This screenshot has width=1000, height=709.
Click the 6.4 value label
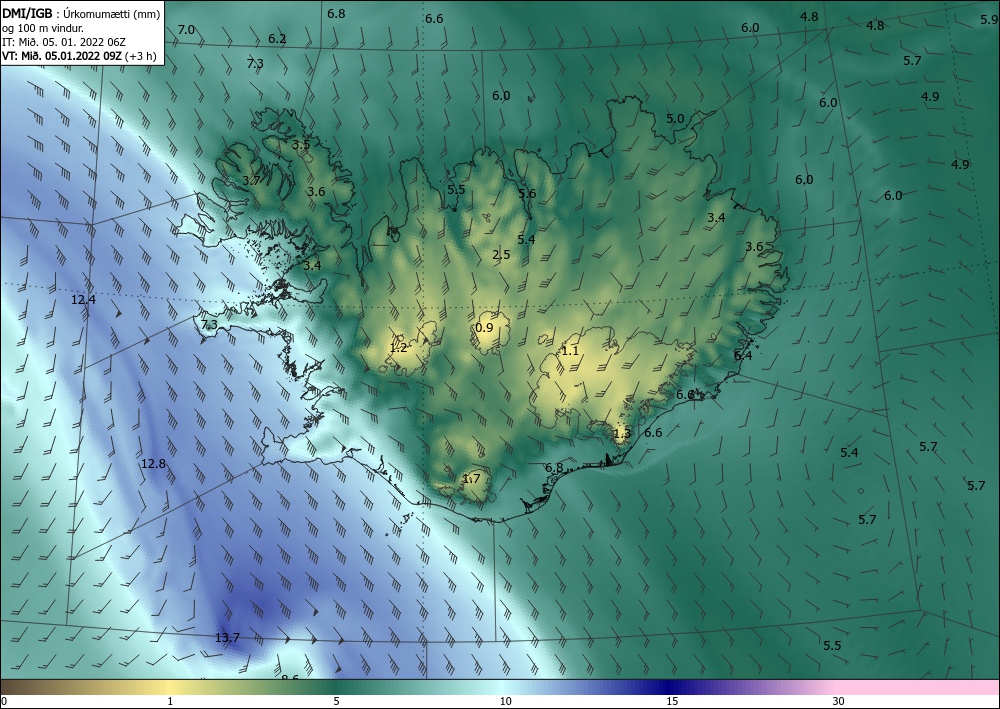pyautogui.click(x=743, y=355)
